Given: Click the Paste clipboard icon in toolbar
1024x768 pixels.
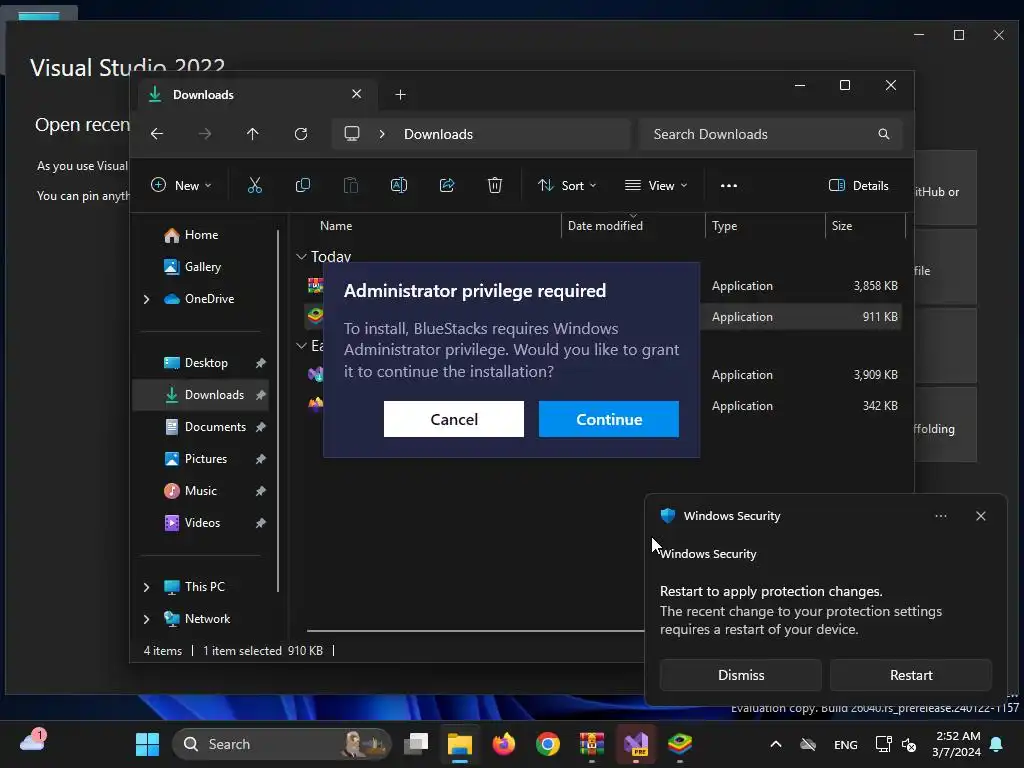Looking at the screenshot, I should coord(351,185).
